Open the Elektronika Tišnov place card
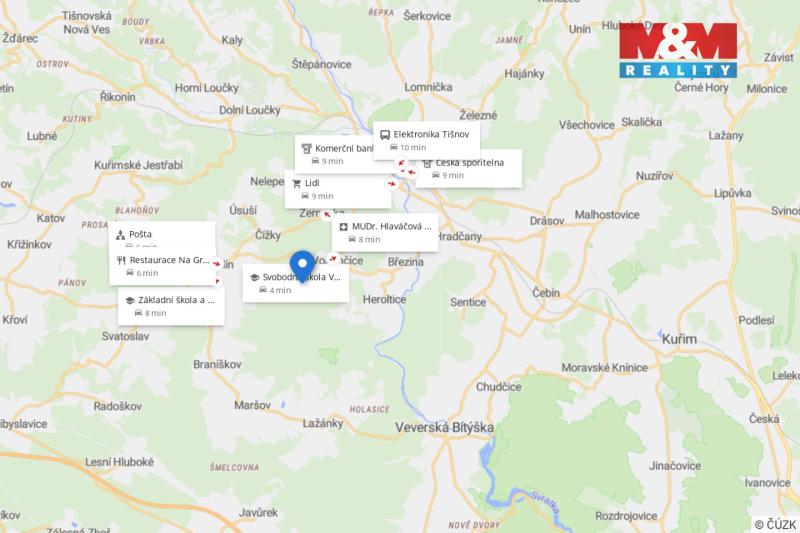Screen dimensions: 800x533 (x=426, y=139)
